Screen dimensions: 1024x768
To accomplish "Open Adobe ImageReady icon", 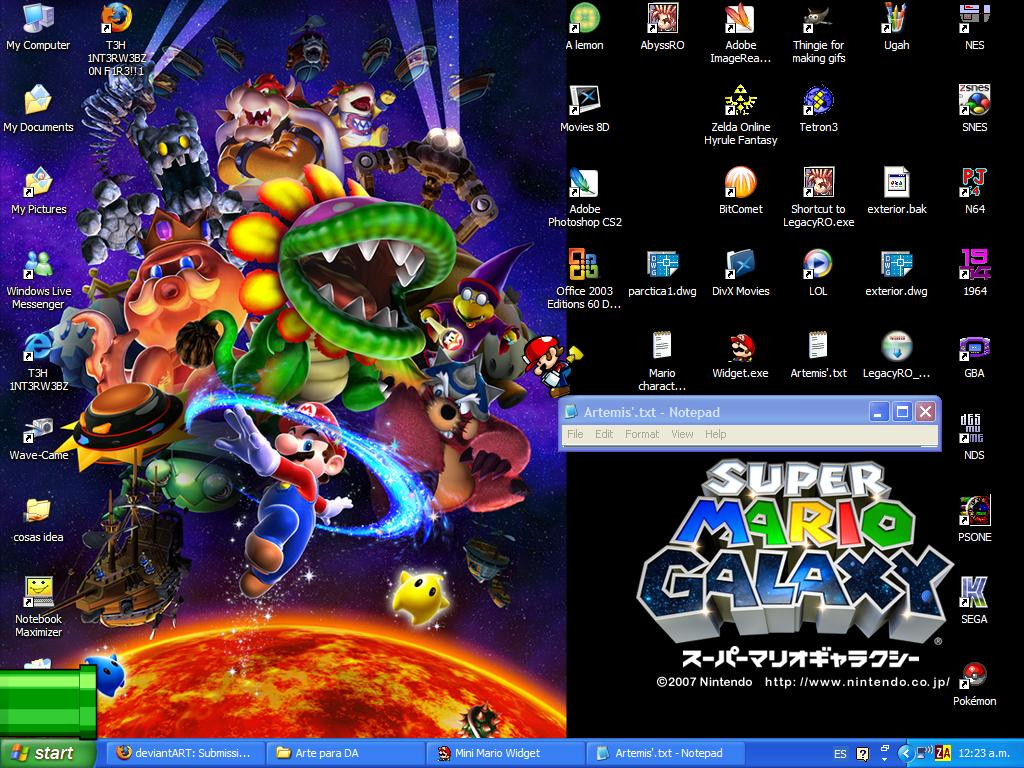I will pos(740,20).
